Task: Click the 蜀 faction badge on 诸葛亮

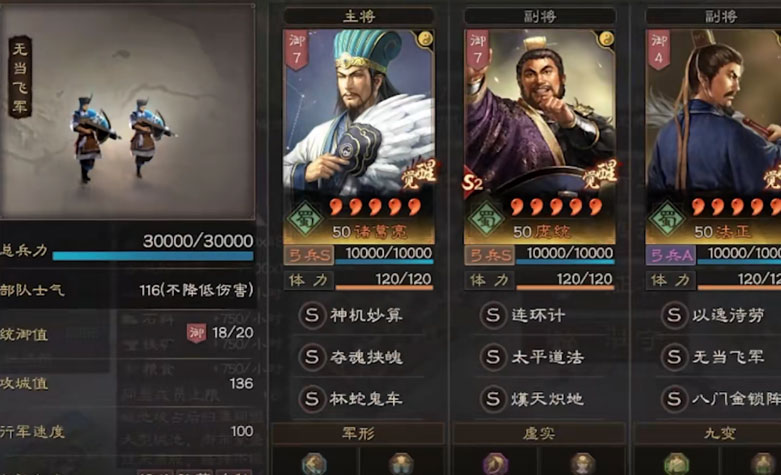Action: [304, 219]
